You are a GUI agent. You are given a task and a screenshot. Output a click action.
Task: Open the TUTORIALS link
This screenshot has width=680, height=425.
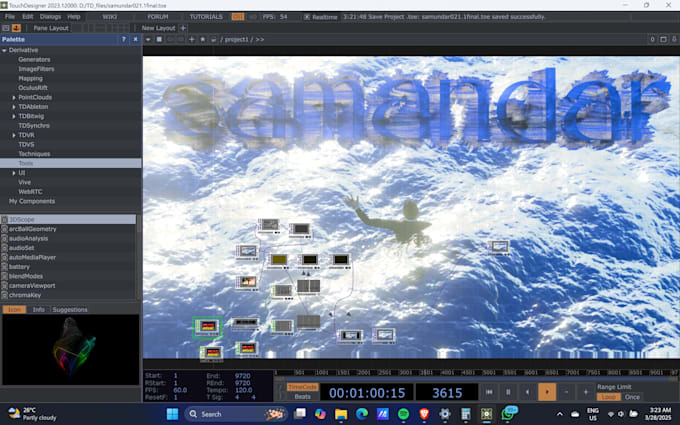[206, 16]
